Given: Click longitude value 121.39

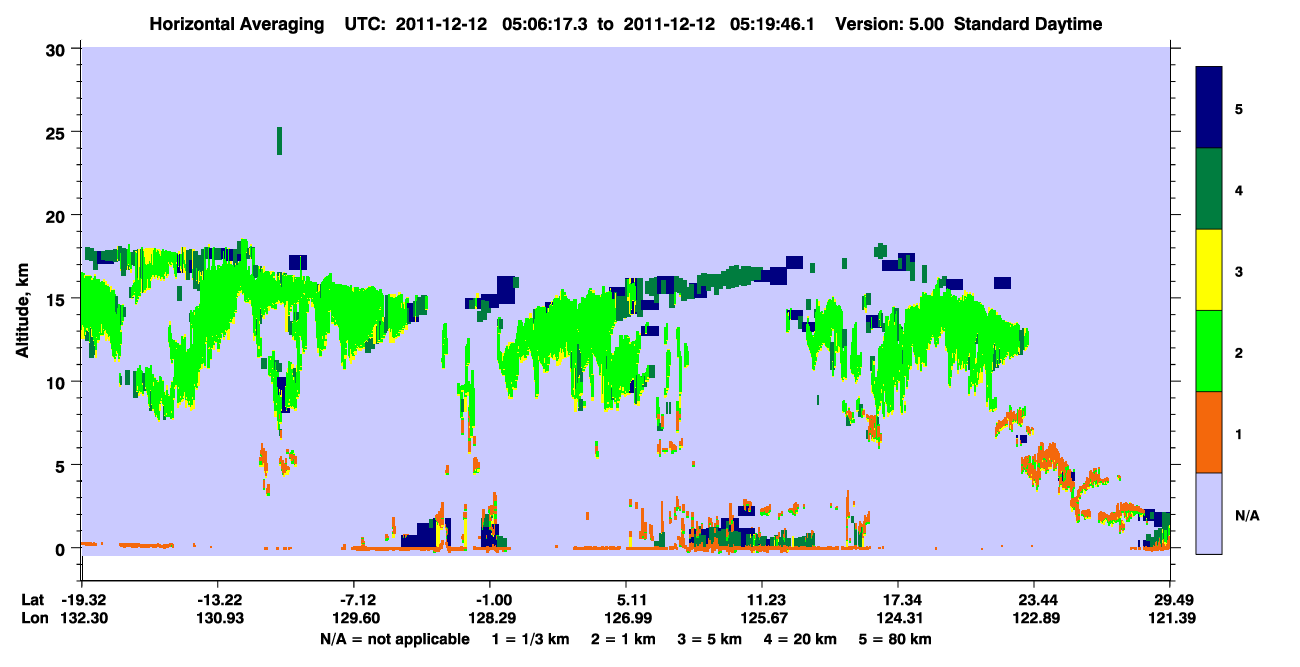Looking at the screenshot, I should point(1170,619).
